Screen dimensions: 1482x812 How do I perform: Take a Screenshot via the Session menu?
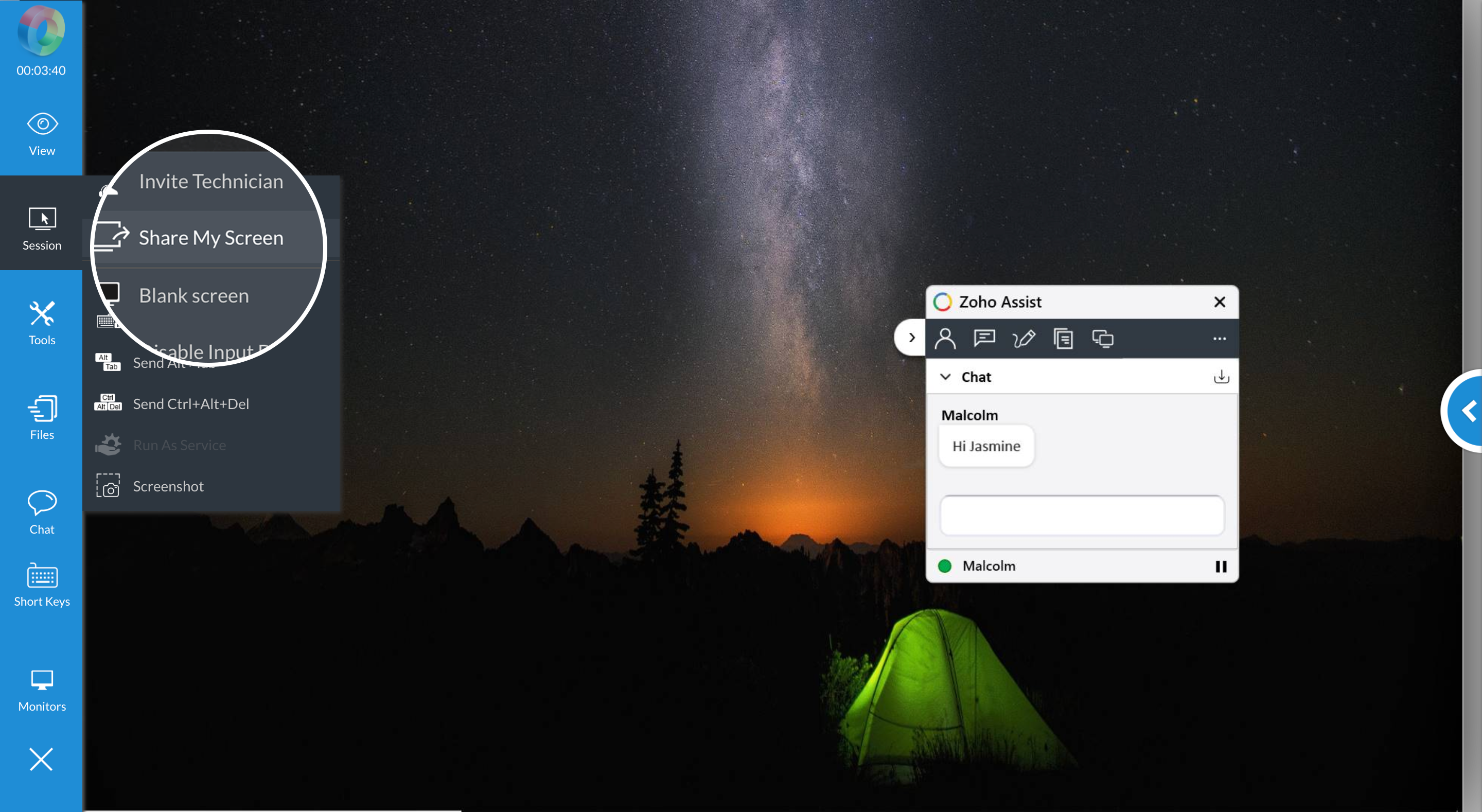[x=168, y=486]
